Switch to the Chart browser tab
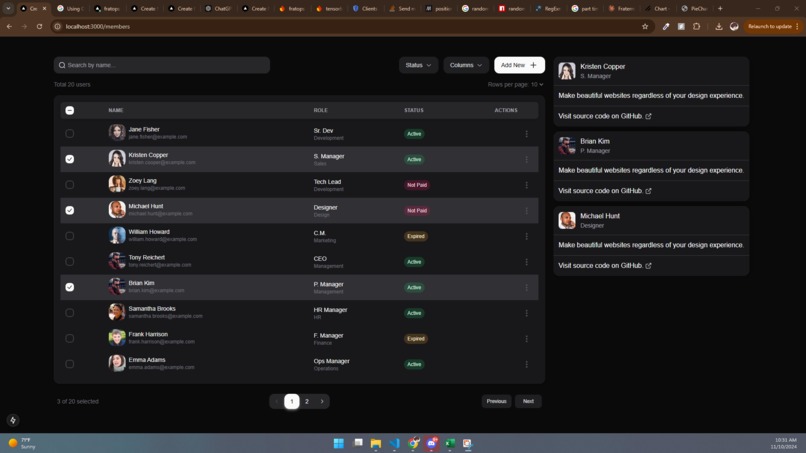 (657, 9)
